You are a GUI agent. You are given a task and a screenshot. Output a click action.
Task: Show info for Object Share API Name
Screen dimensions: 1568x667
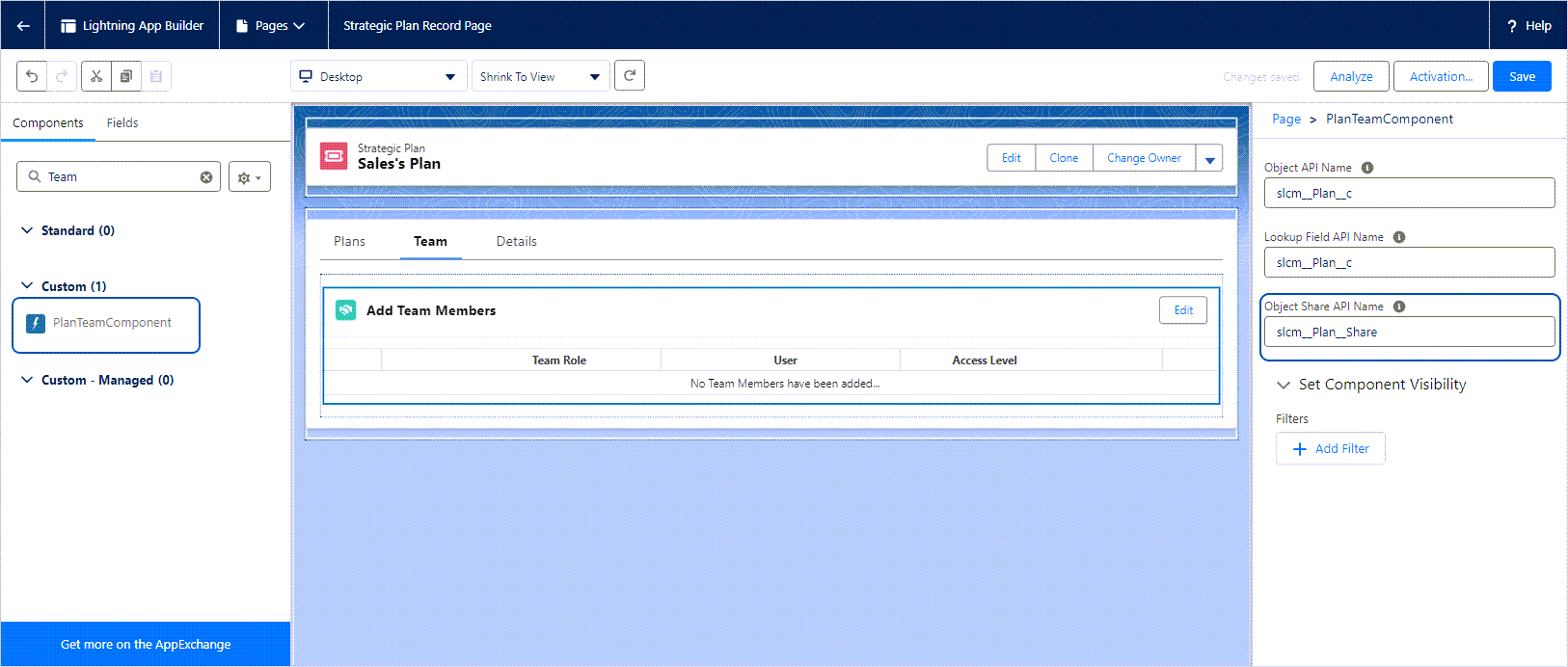point(1399,307)
